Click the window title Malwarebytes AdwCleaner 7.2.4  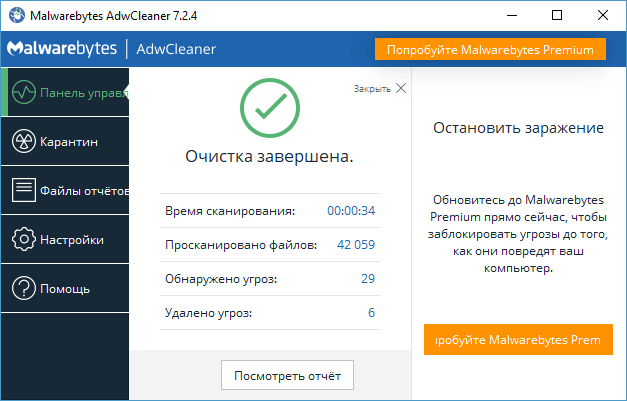pyautogui.click(x=114, y=16)
